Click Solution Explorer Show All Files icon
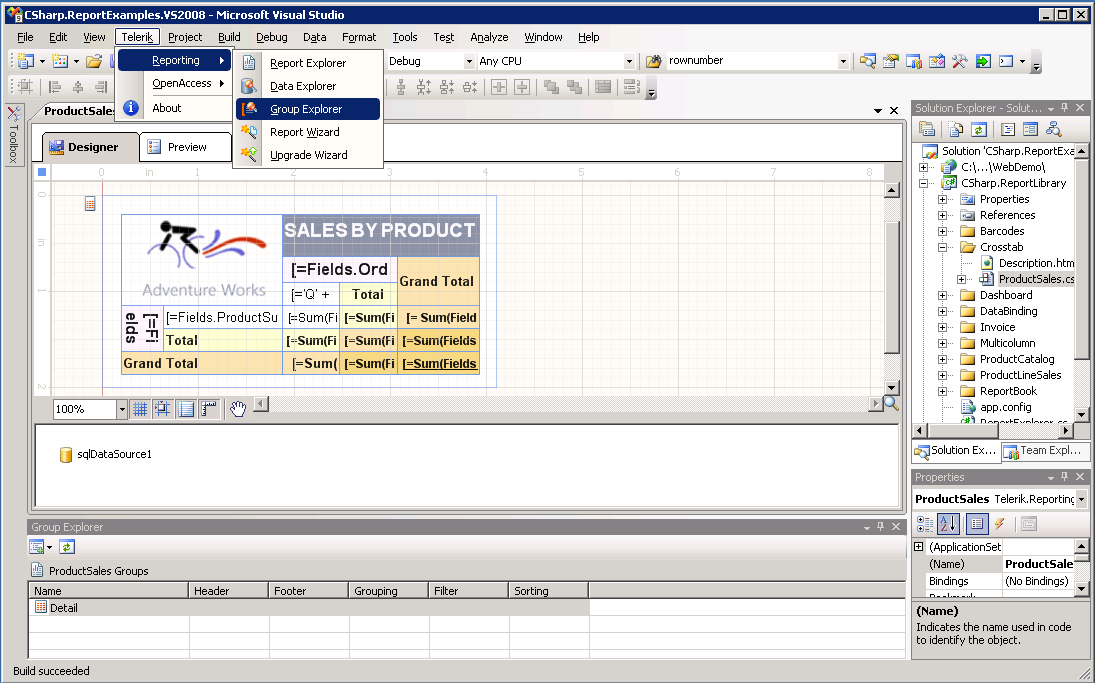This screenshot has width=1095, height=683. coord(955,129)
